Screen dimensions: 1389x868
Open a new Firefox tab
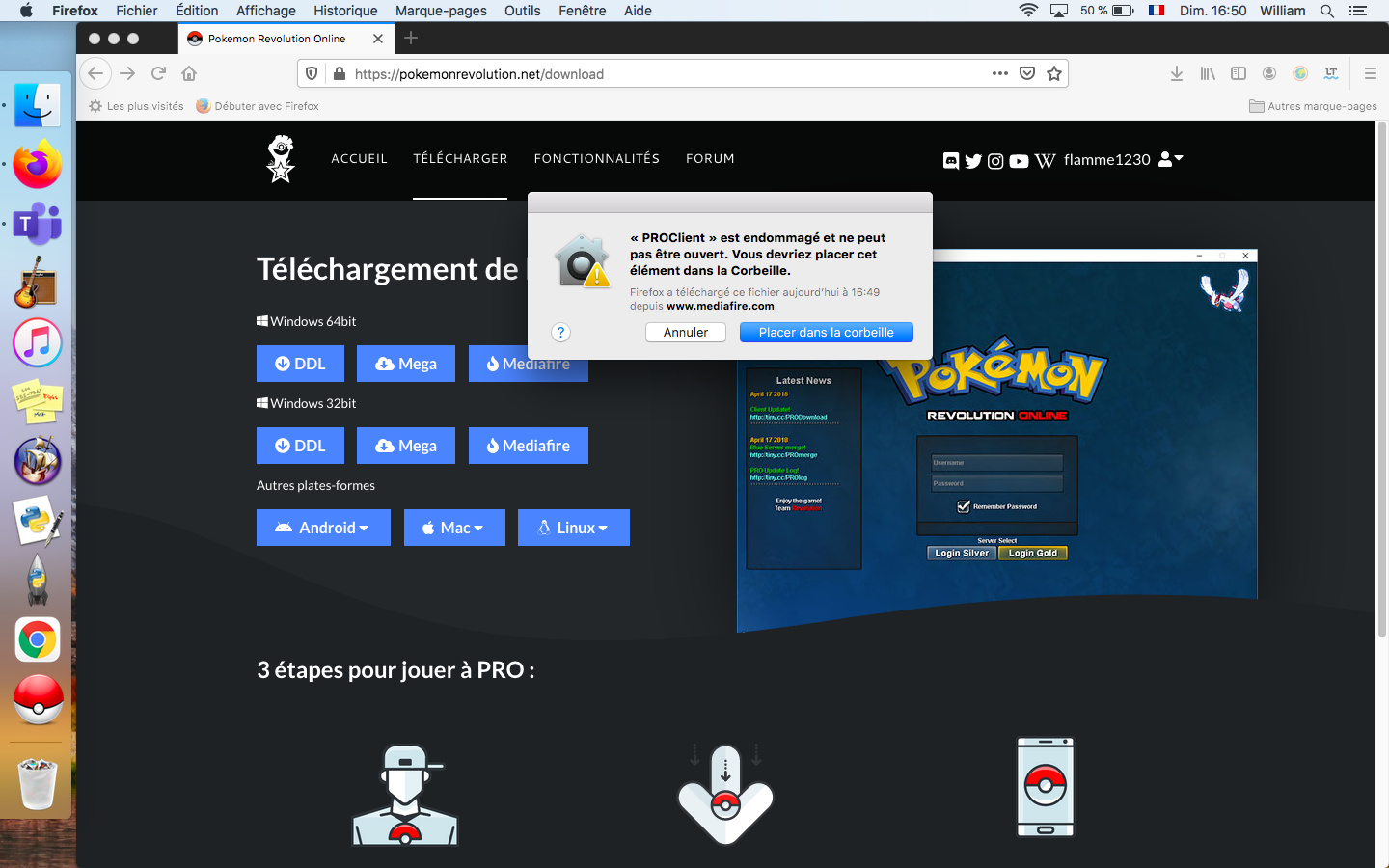411,38
